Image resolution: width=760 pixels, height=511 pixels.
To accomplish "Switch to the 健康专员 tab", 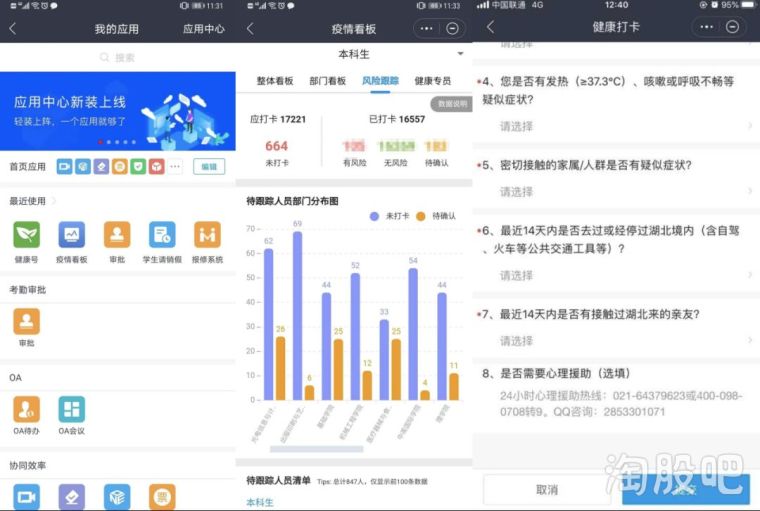I will click(x=433, y=81).
